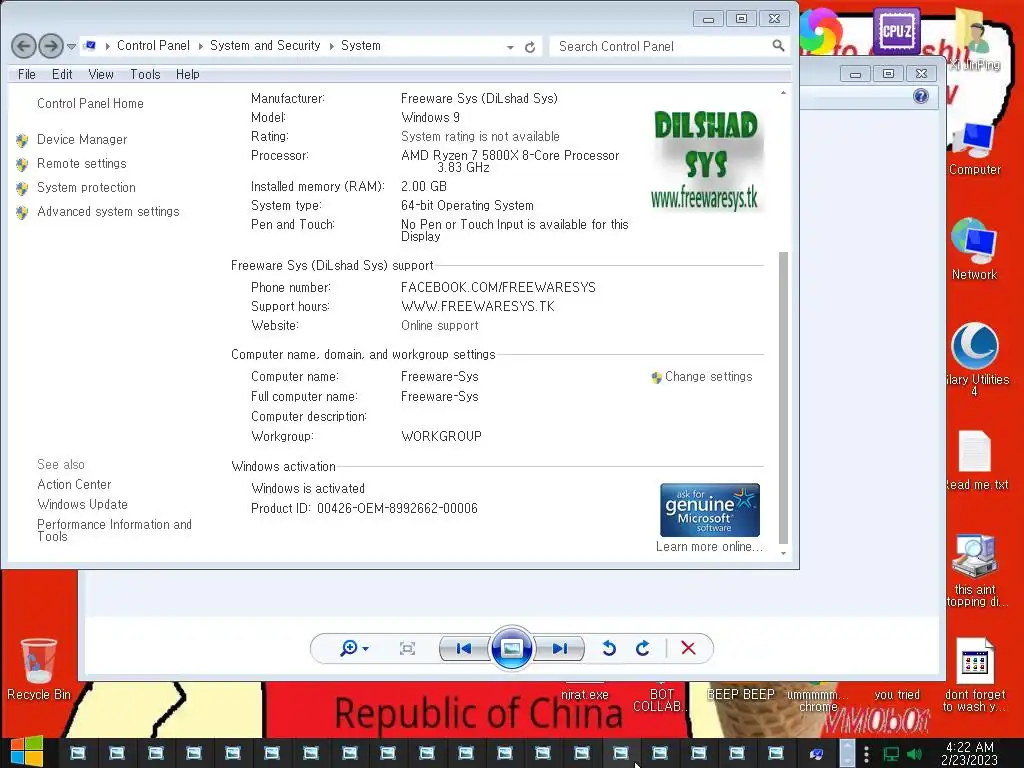1024x768 pixels.
Task: Open the Network desktop icon
Action: point(974,249)
